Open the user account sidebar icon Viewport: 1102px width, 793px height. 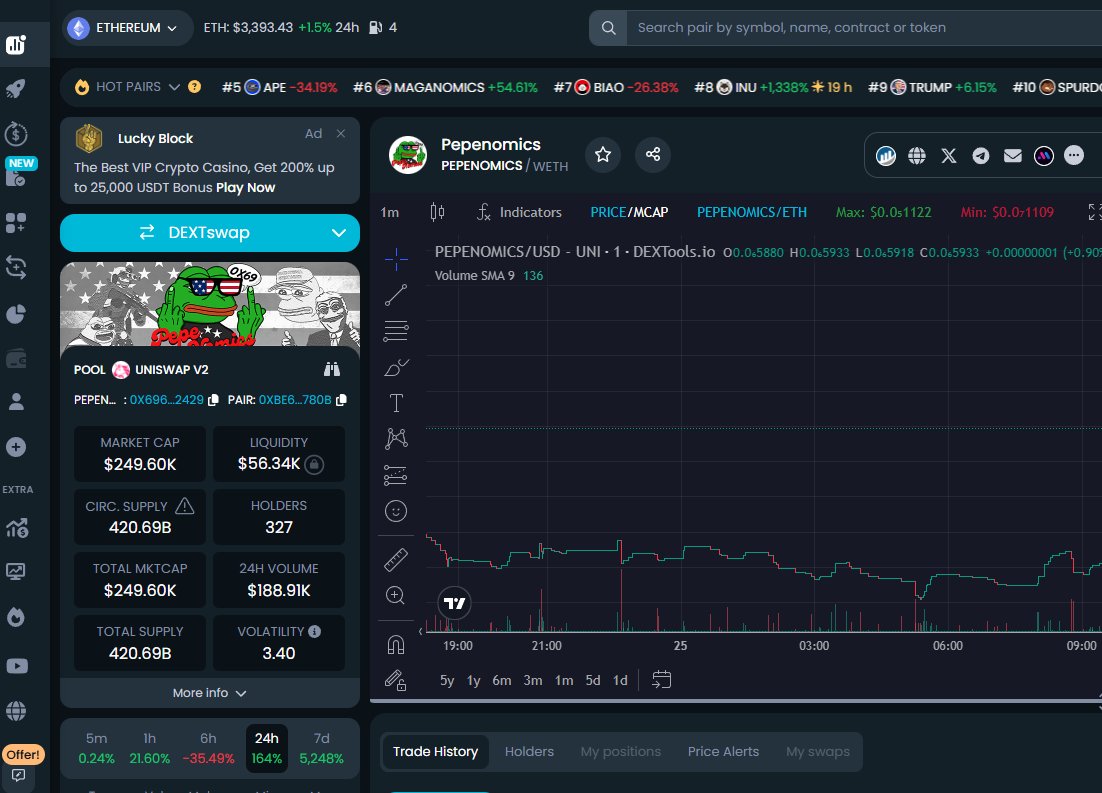pyautogui.click(x=16, y=401)
